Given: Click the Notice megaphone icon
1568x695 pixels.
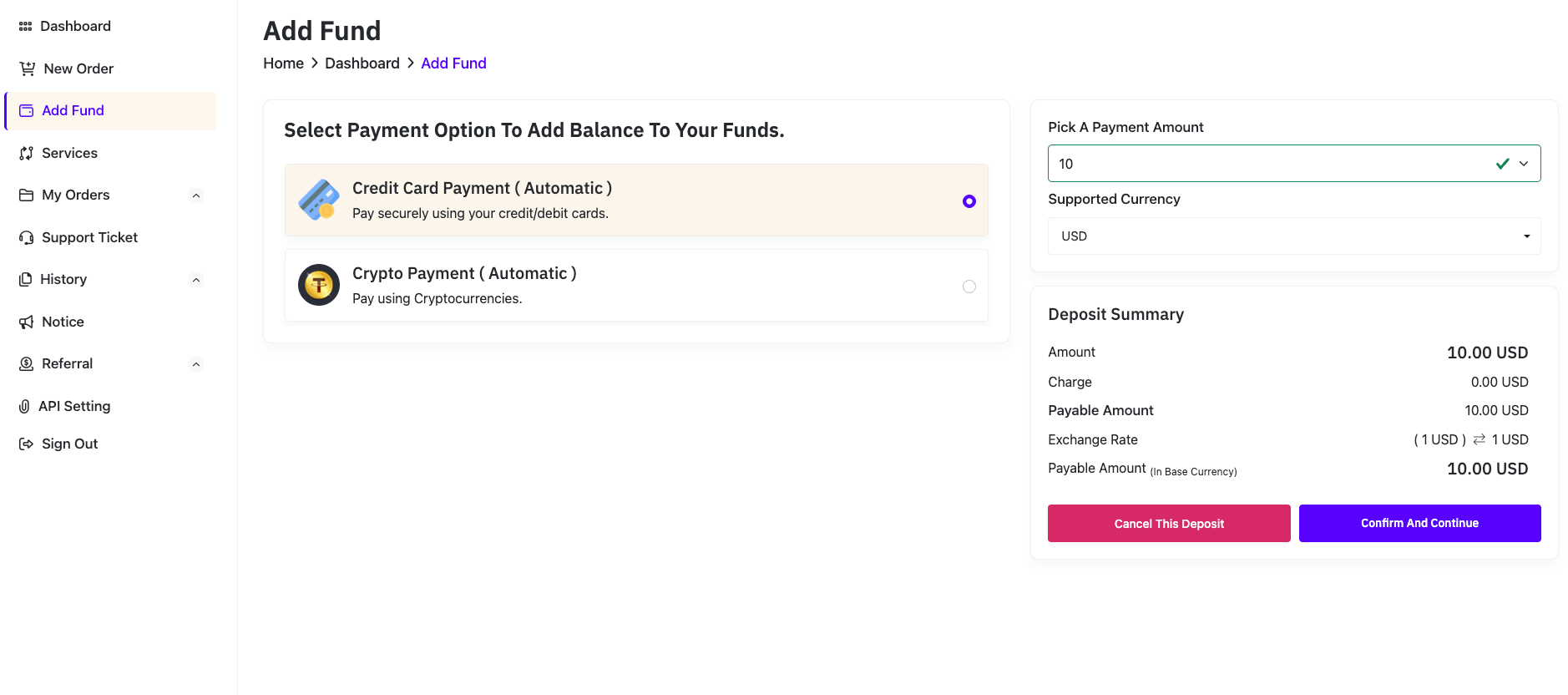Looking at the screenshot, I should pyautogui.click(x=27, y=322).
